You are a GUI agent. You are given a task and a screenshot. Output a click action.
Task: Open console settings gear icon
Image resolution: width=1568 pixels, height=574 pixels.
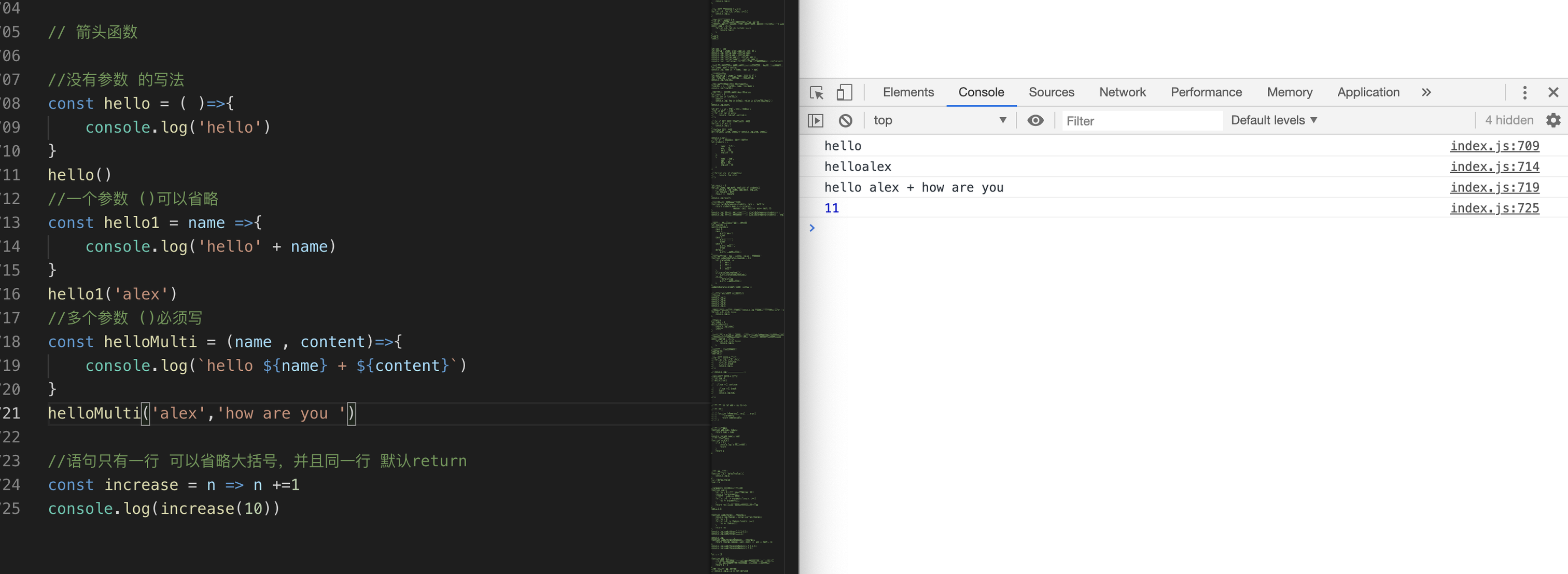coord(1553,120)
